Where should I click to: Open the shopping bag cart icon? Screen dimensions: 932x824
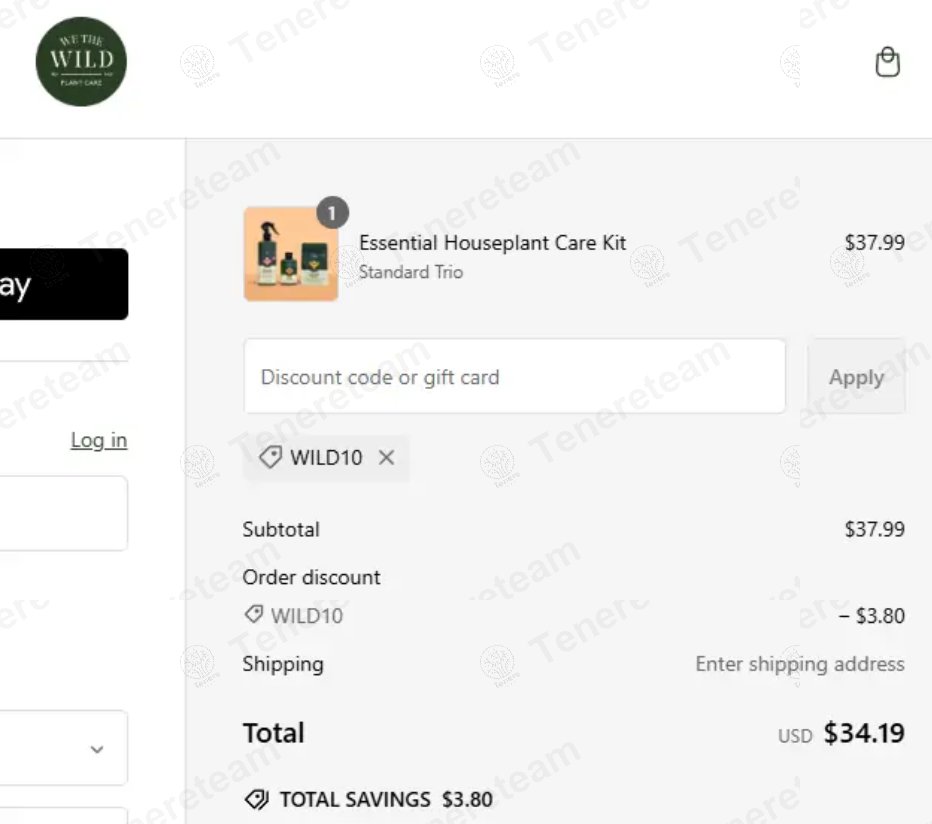887,63
